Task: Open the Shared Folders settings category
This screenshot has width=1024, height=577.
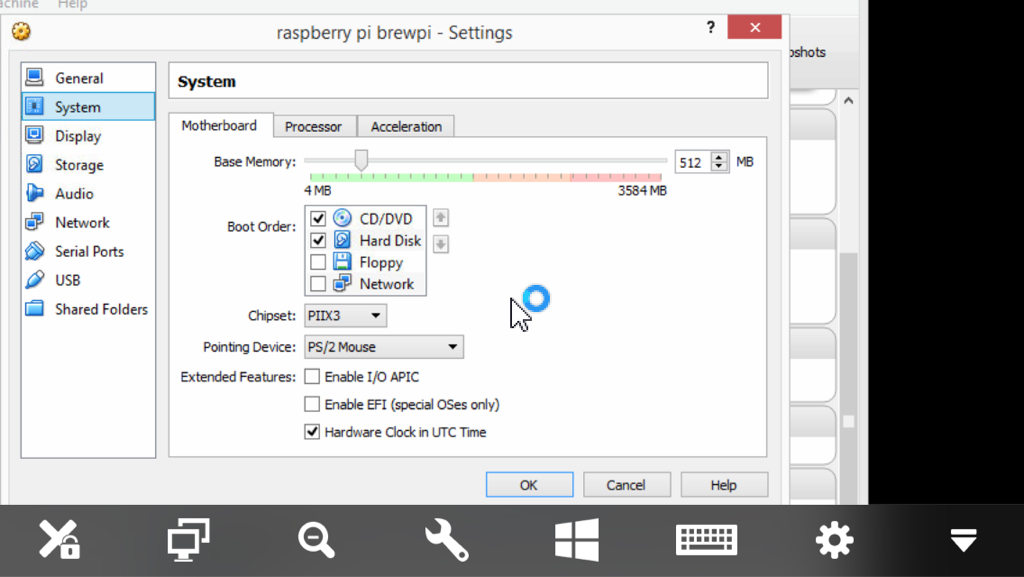Action: [88, 308]
